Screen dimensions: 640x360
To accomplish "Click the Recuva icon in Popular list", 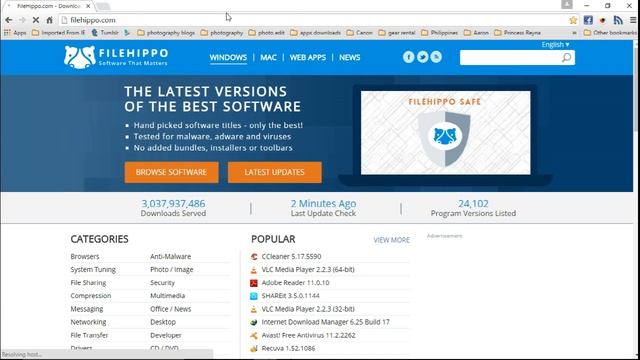I will [x=254, y=348].
